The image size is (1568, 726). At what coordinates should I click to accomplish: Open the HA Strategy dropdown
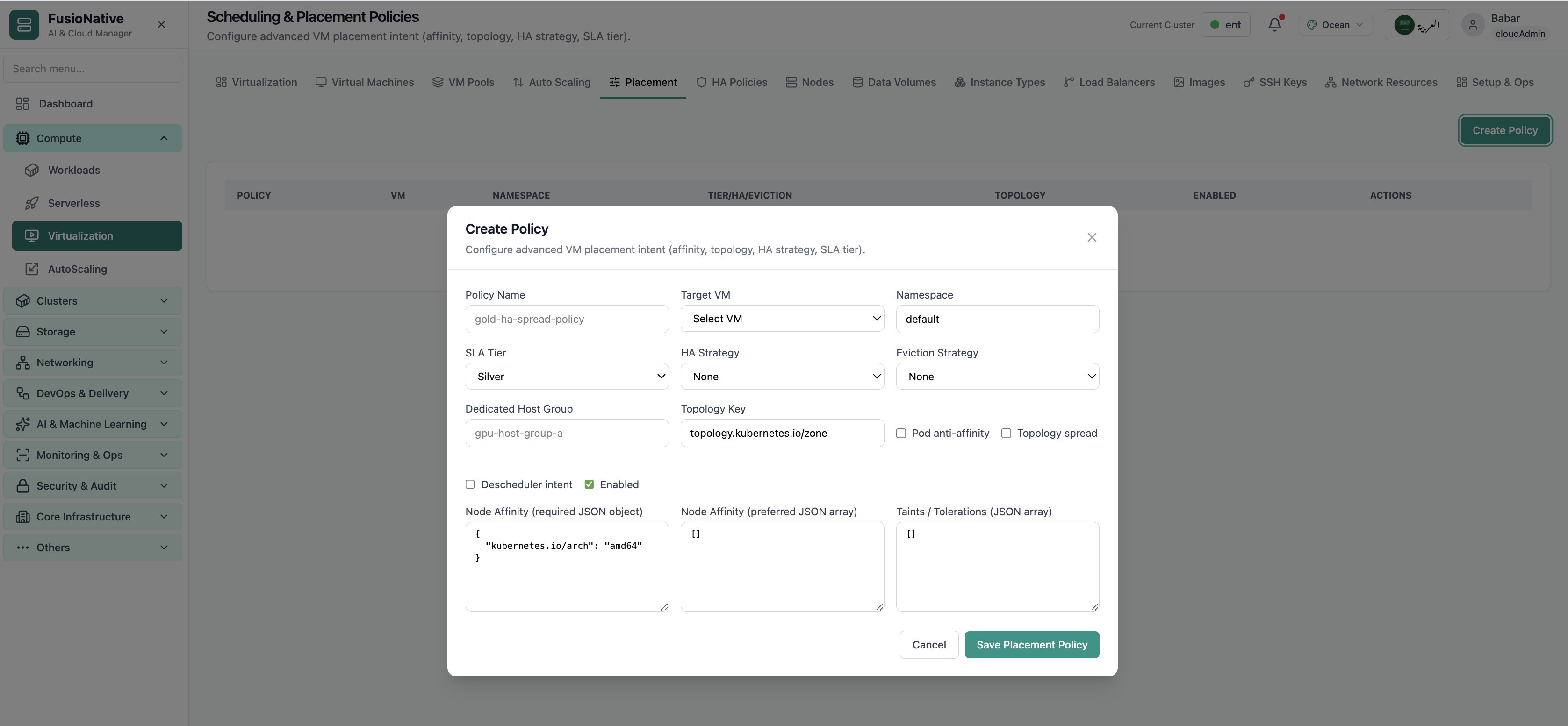(x=782, y=377)
